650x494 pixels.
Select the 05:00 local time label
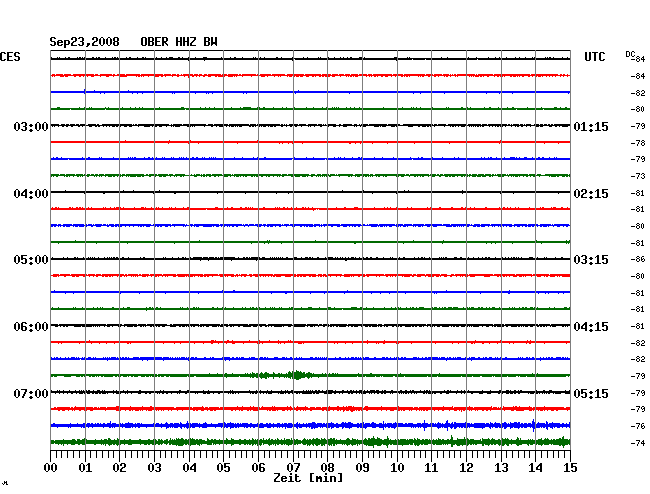[x=31, y=260]
